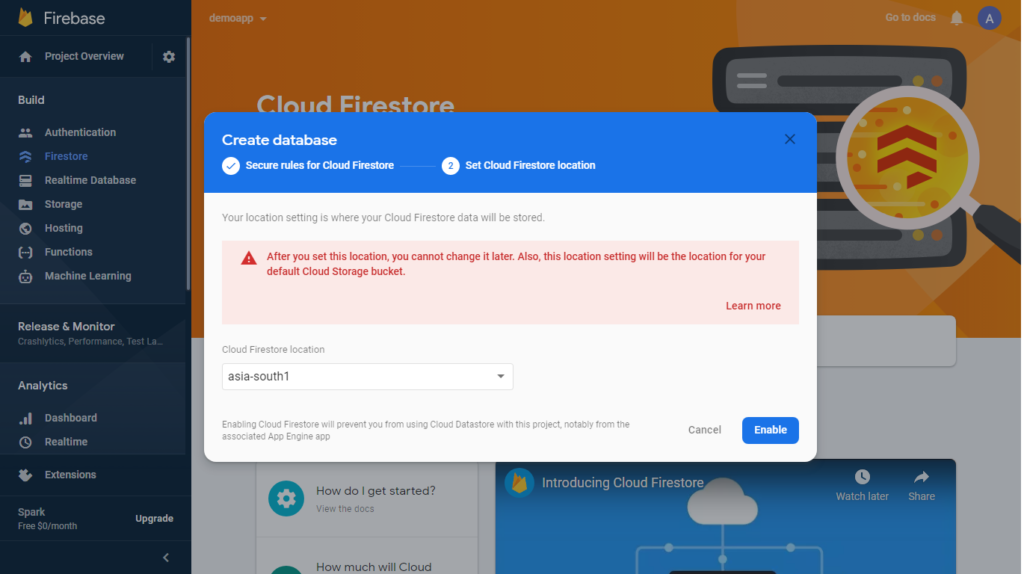Click the Authentication people icon
The width and height of the screenshot is (1024, 574).
(x=25, y=133)
